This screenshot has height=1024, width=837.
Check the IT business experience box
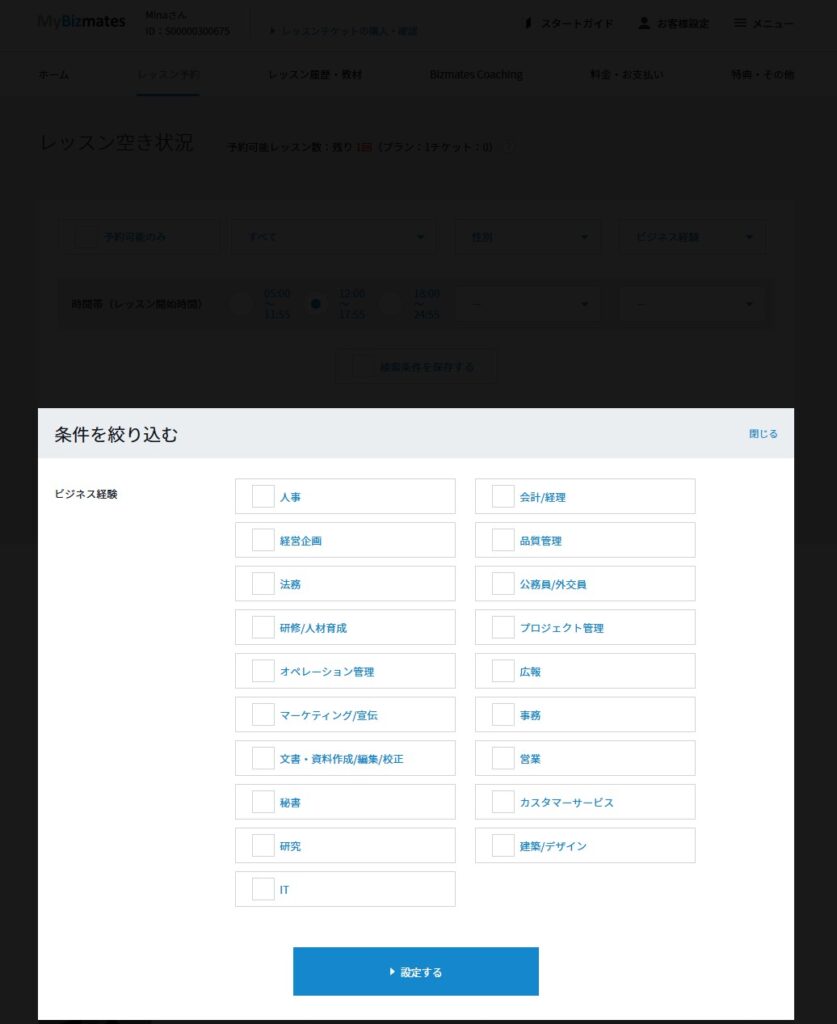point(263,889)
